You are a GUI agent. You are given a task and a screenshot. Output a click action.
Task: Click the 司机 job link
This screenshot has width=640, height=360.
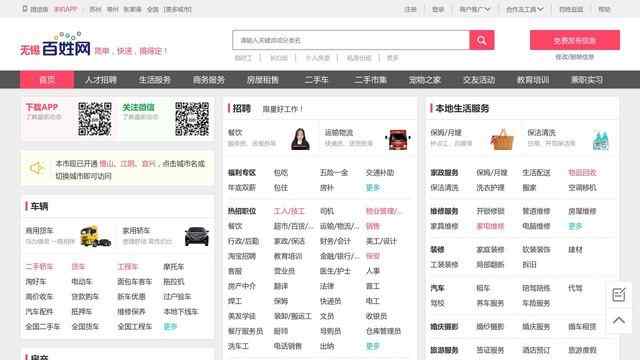[327, 211]
